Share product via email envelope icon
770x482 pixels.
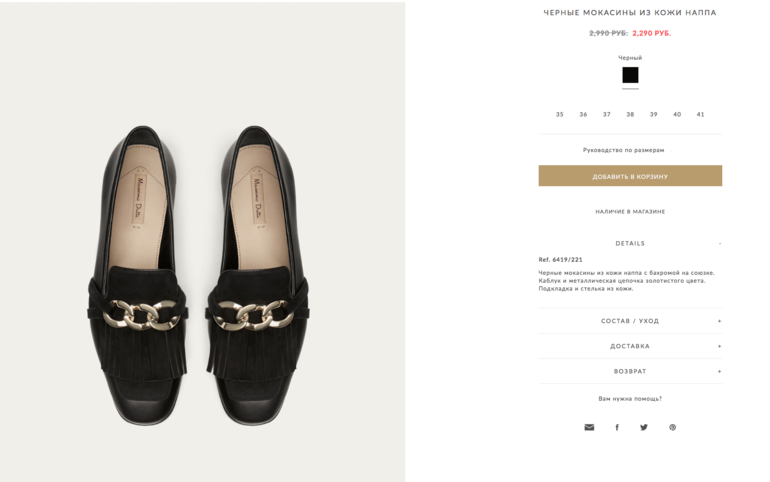(x=589, y=427)
